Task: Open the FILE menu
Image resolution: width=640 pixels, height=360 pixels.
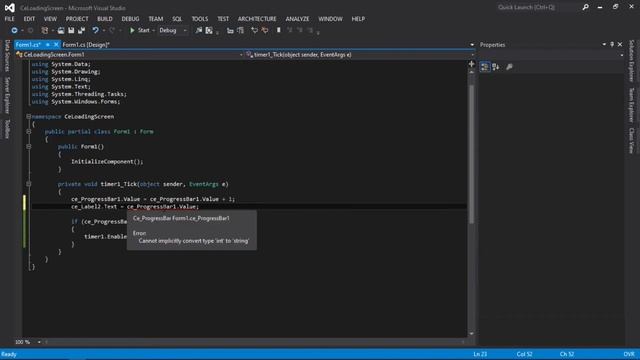Action: (9, 19)
